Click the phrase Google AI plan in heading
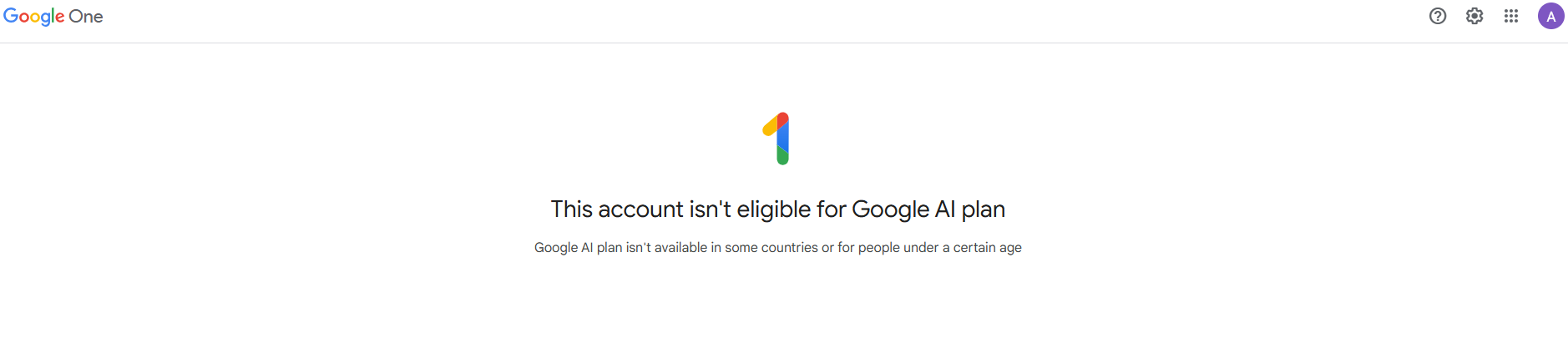 coord(928,209)
